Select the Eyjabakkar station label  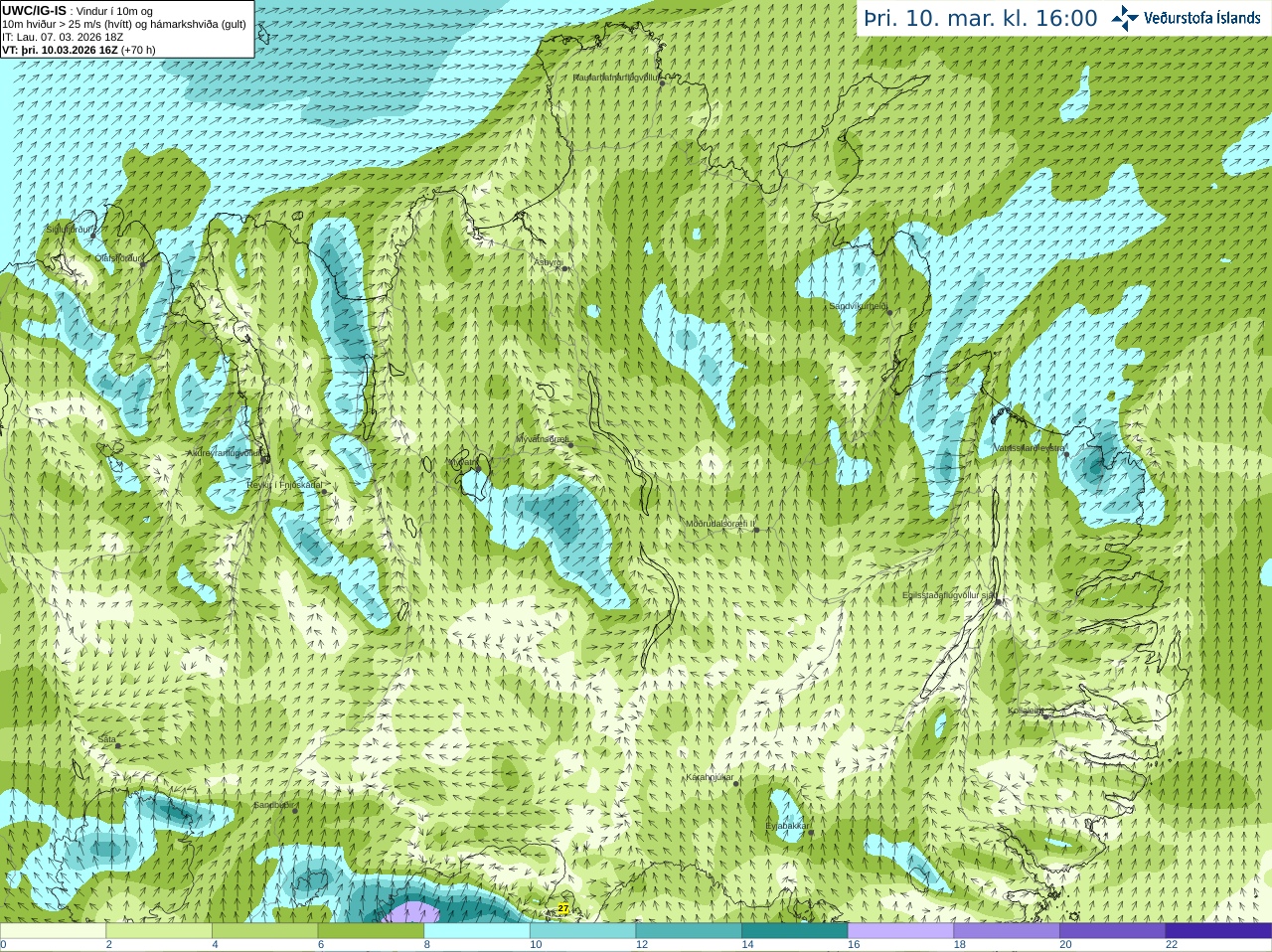(788, 826)
